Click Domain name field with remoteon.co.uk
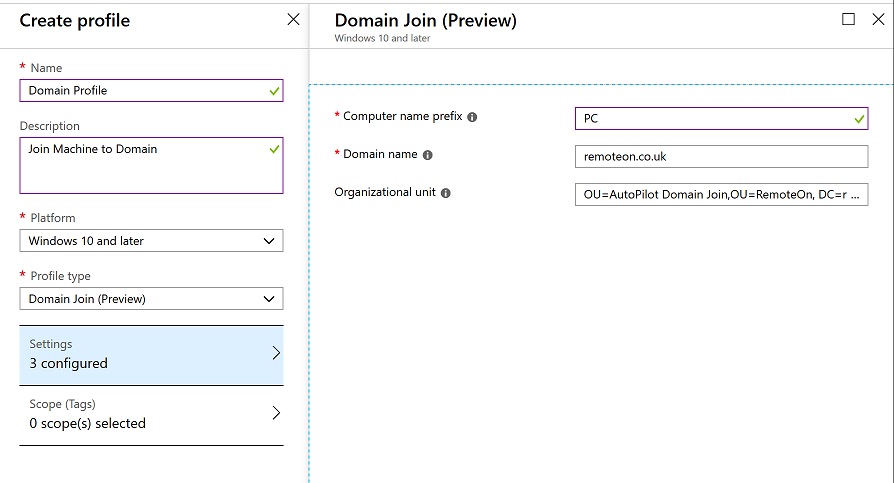This screenshot has height=483, width=894. click(x=721, y=156)
